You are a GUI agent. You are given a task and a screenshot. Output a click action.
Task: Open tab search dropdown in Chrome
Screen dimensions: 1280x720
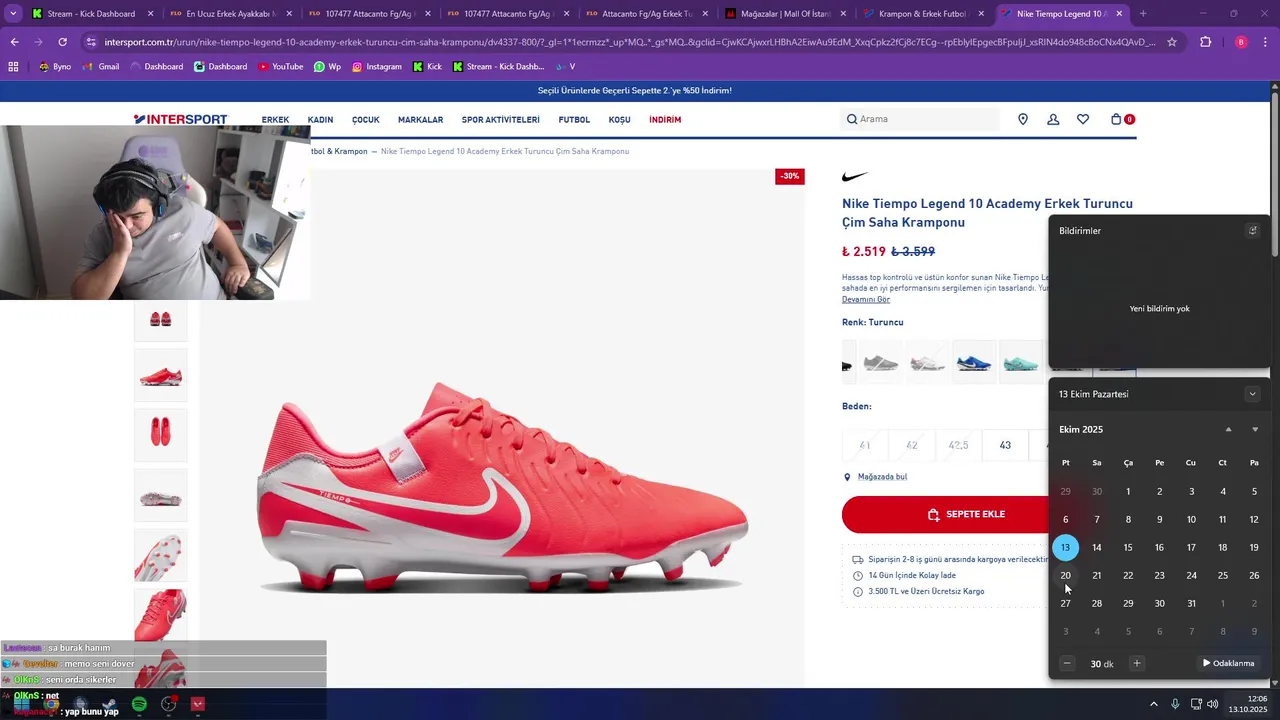[13, 14]
